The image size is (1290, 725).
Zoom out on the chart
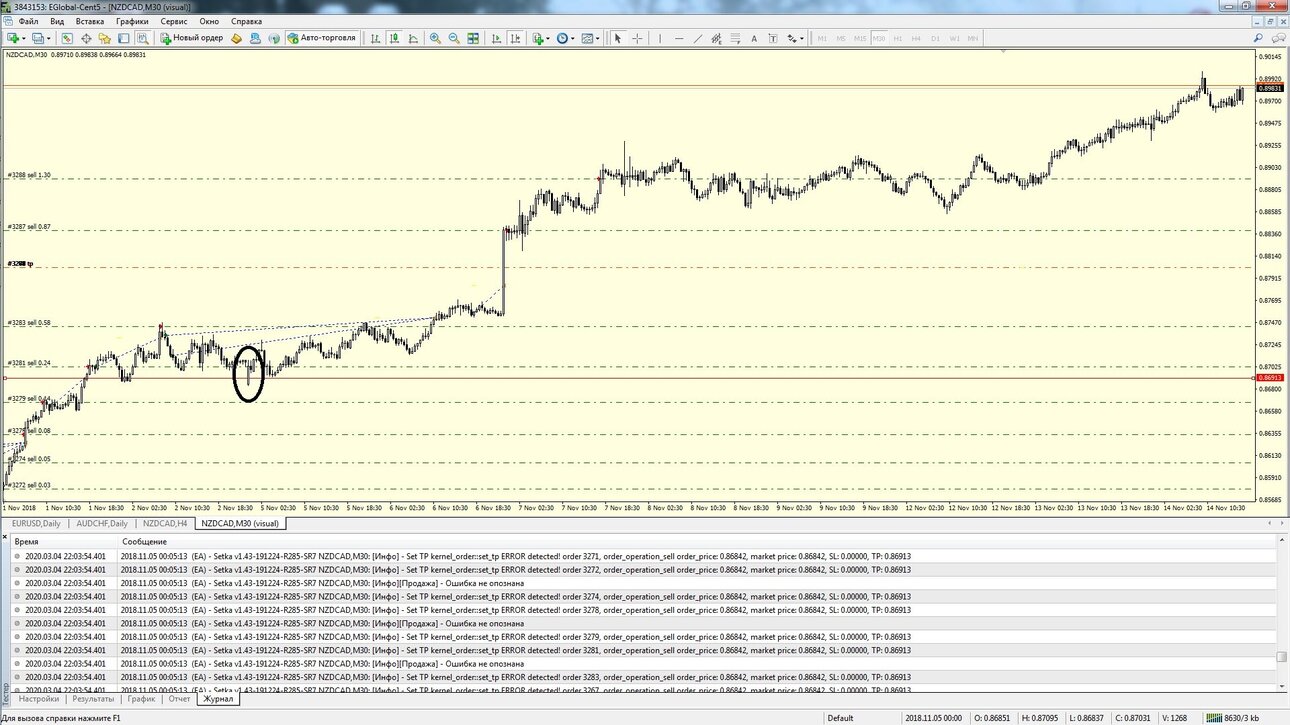coord(454,38)
